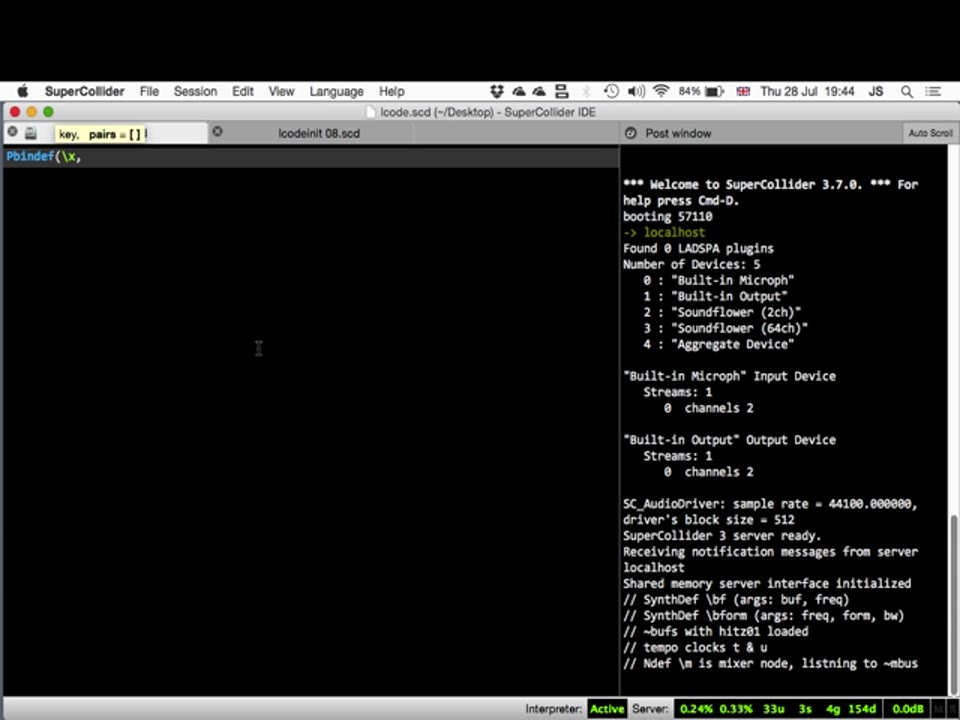Click the second cloud sync icon
This screenshot has height=720, width=960.
point(539,92)
